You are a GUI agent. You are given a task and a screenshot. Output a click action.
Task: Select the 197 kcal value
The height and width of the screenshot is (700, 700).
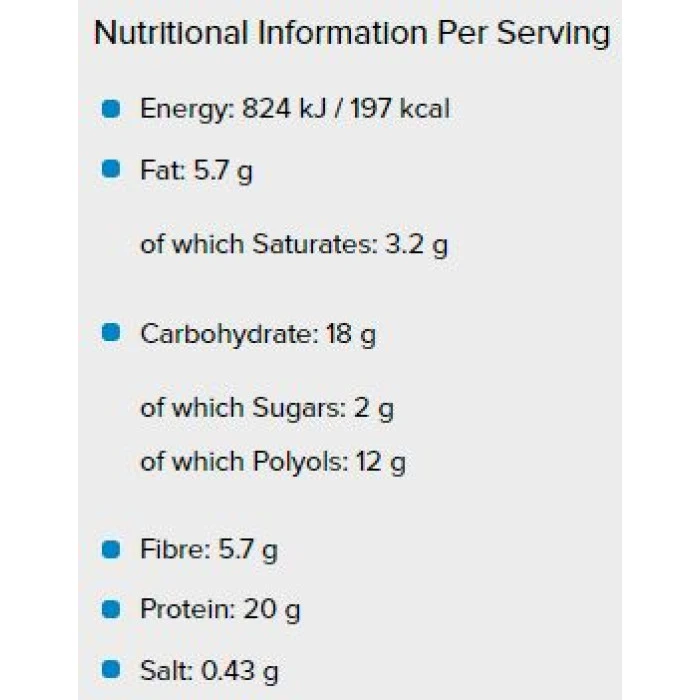click(398, 108)
